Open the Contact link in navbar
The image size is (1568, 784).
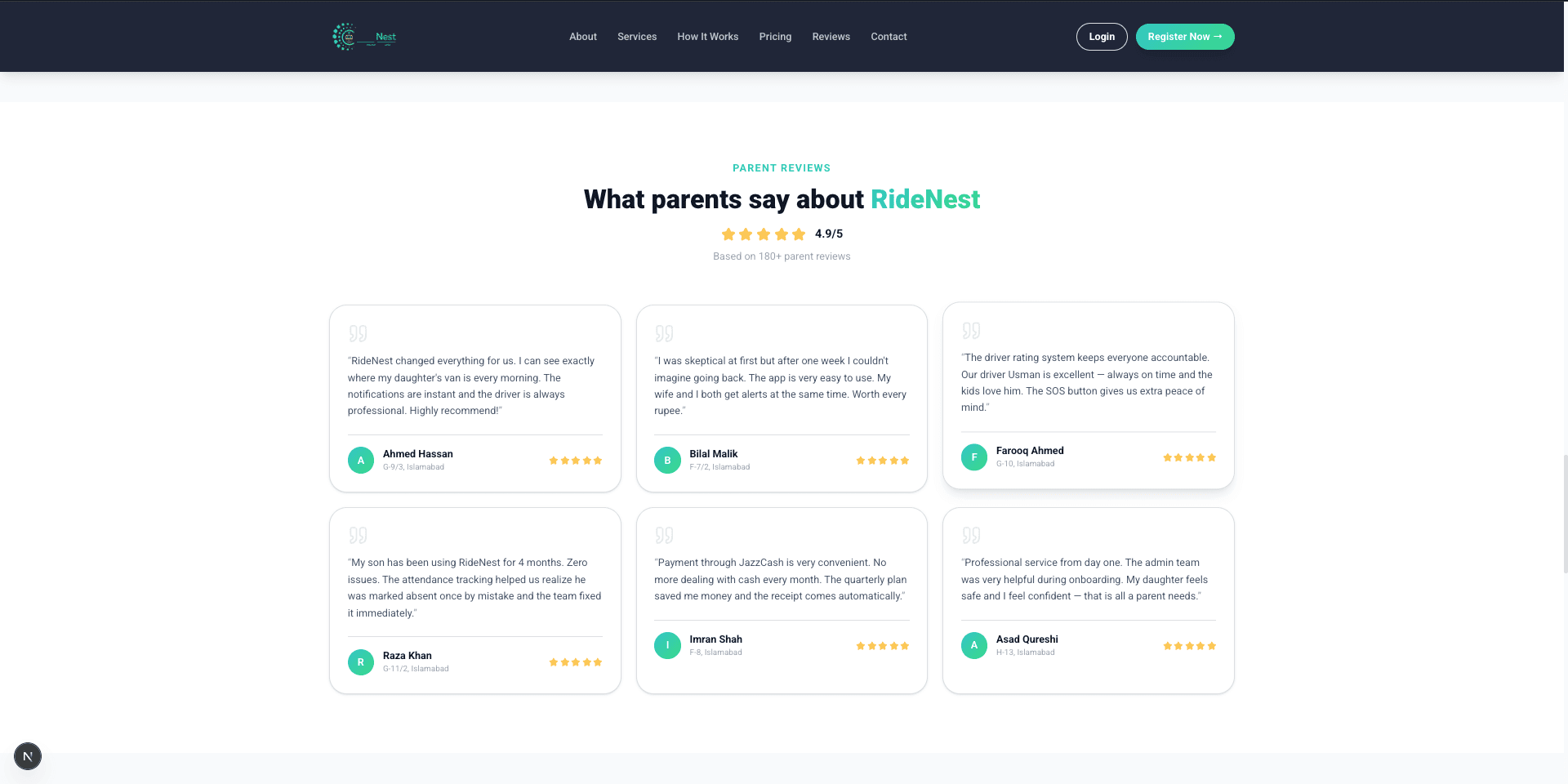click(x=889, y=37)
